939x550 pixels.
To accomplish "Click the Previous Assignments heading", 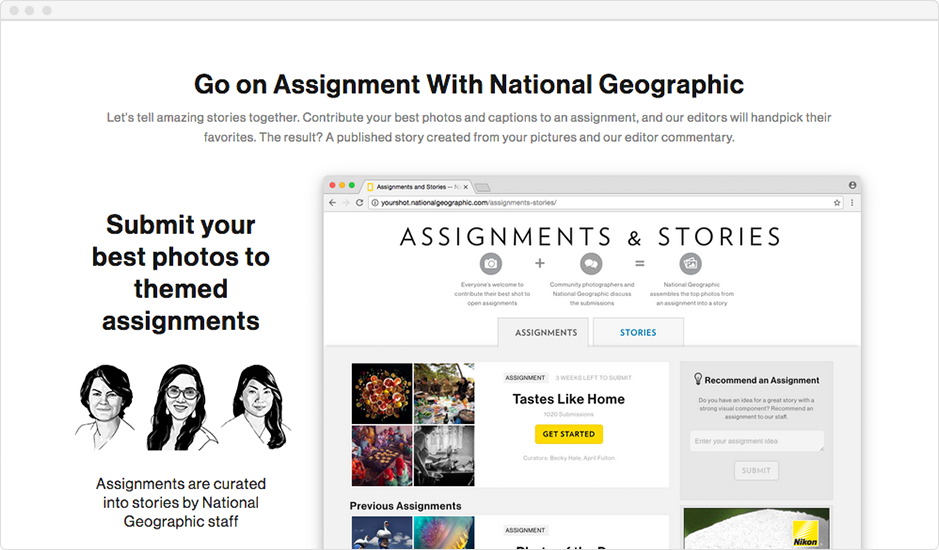I will coord(405,506).
